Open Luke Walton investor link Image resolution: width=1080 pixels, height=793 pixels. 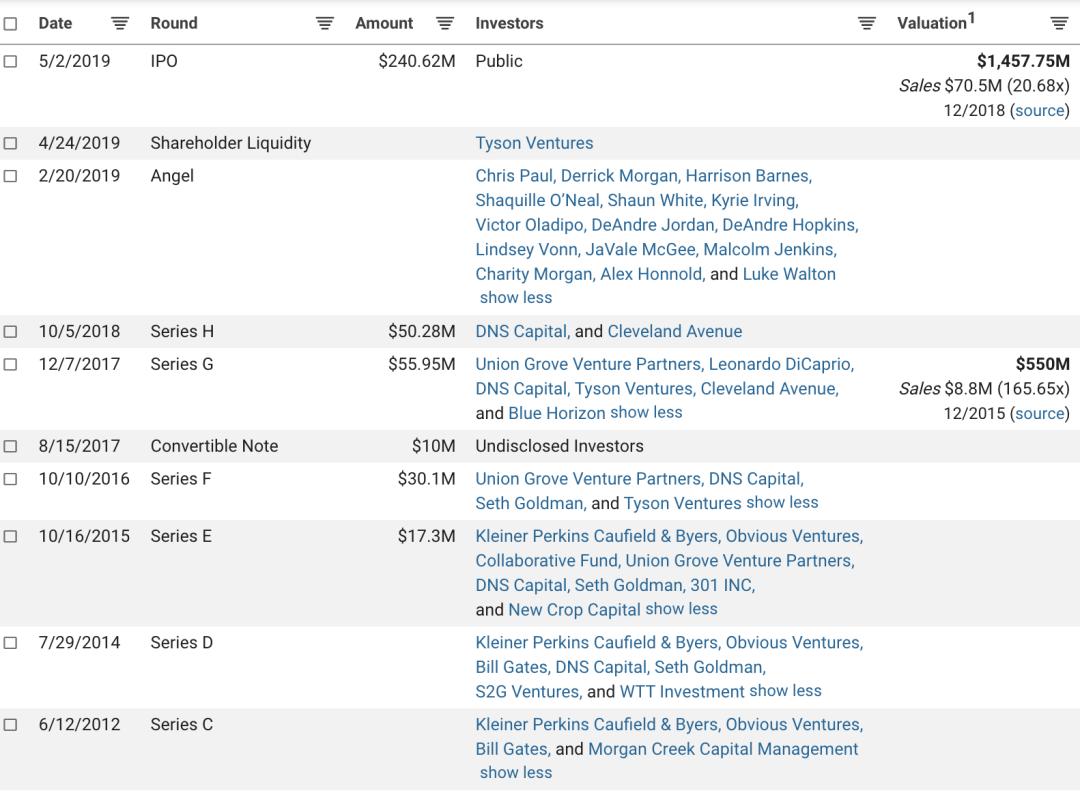(x=789, y=274)
